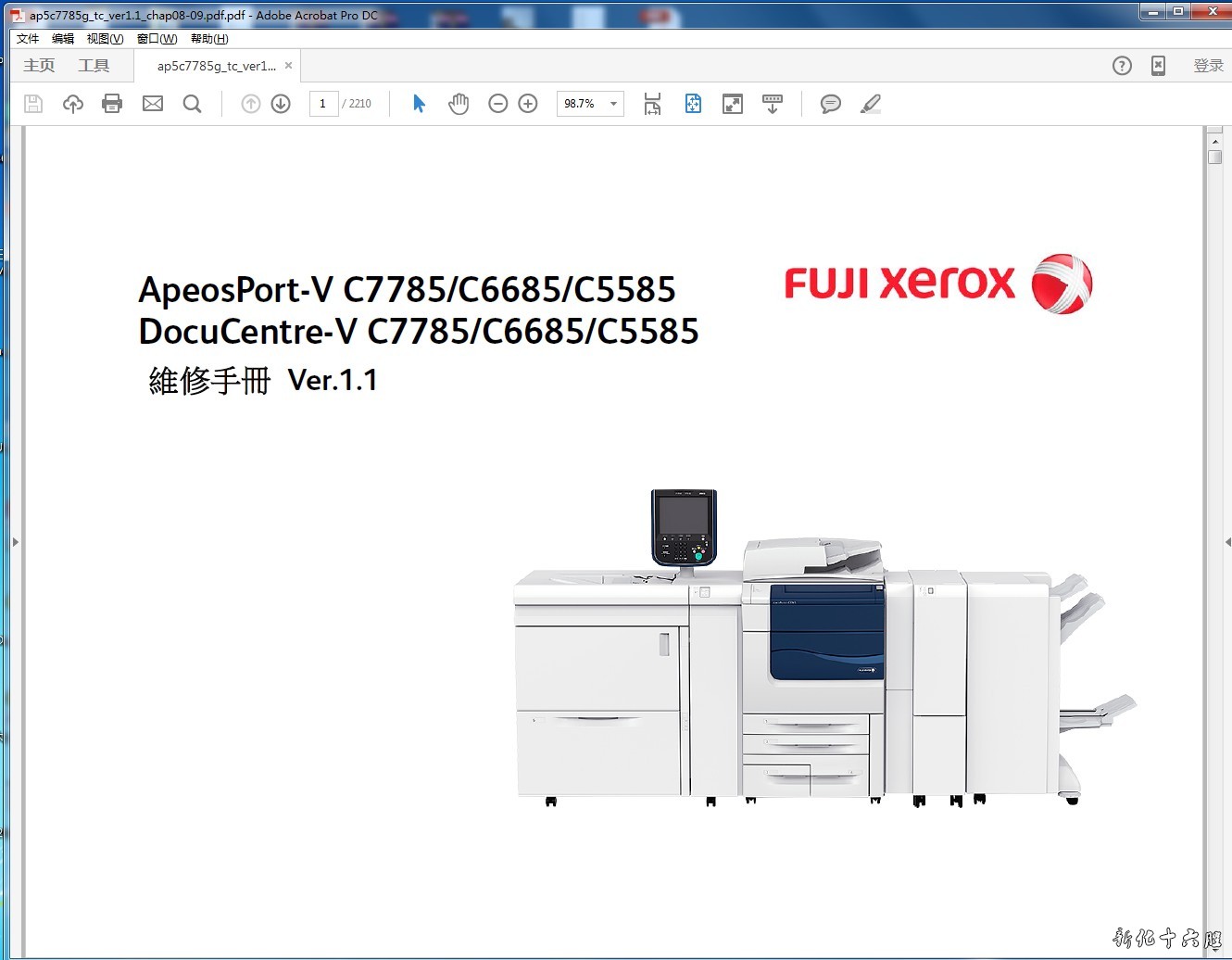Expand the left navigation pane
Viewport: 1232px width, 960px height.
pyautogui.click(x=15, y=542)
